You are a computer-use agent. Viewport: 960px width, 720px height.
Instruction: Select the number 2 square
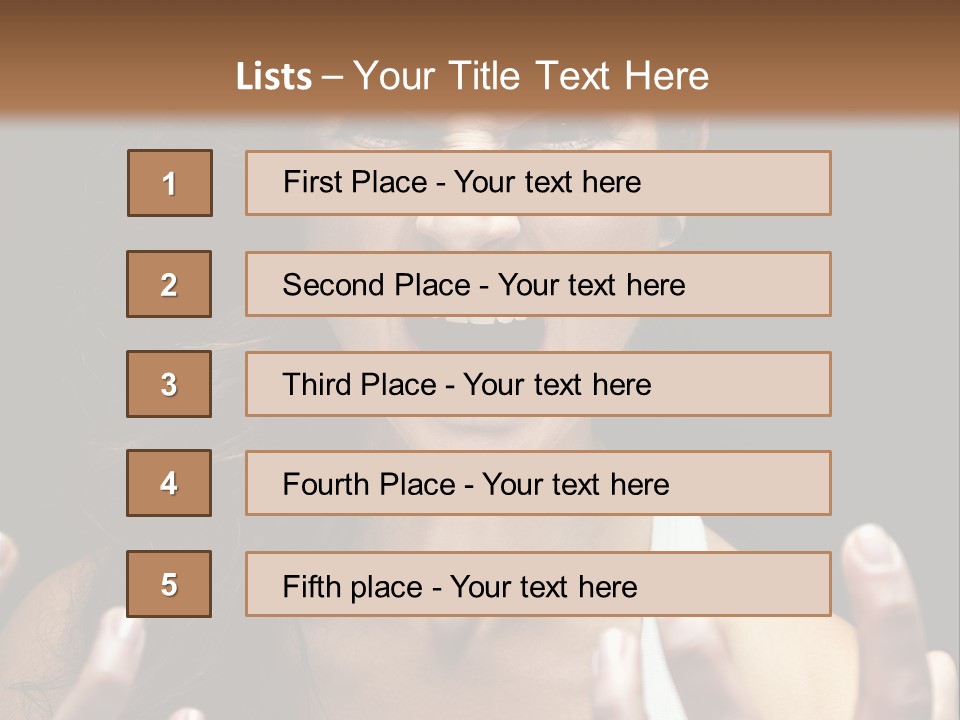click(169, 284)
